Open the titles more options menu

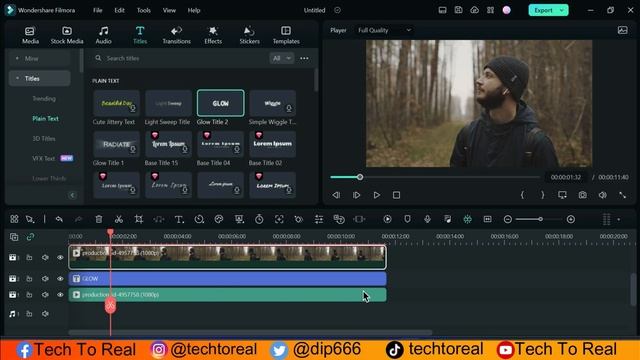(304, 58)
